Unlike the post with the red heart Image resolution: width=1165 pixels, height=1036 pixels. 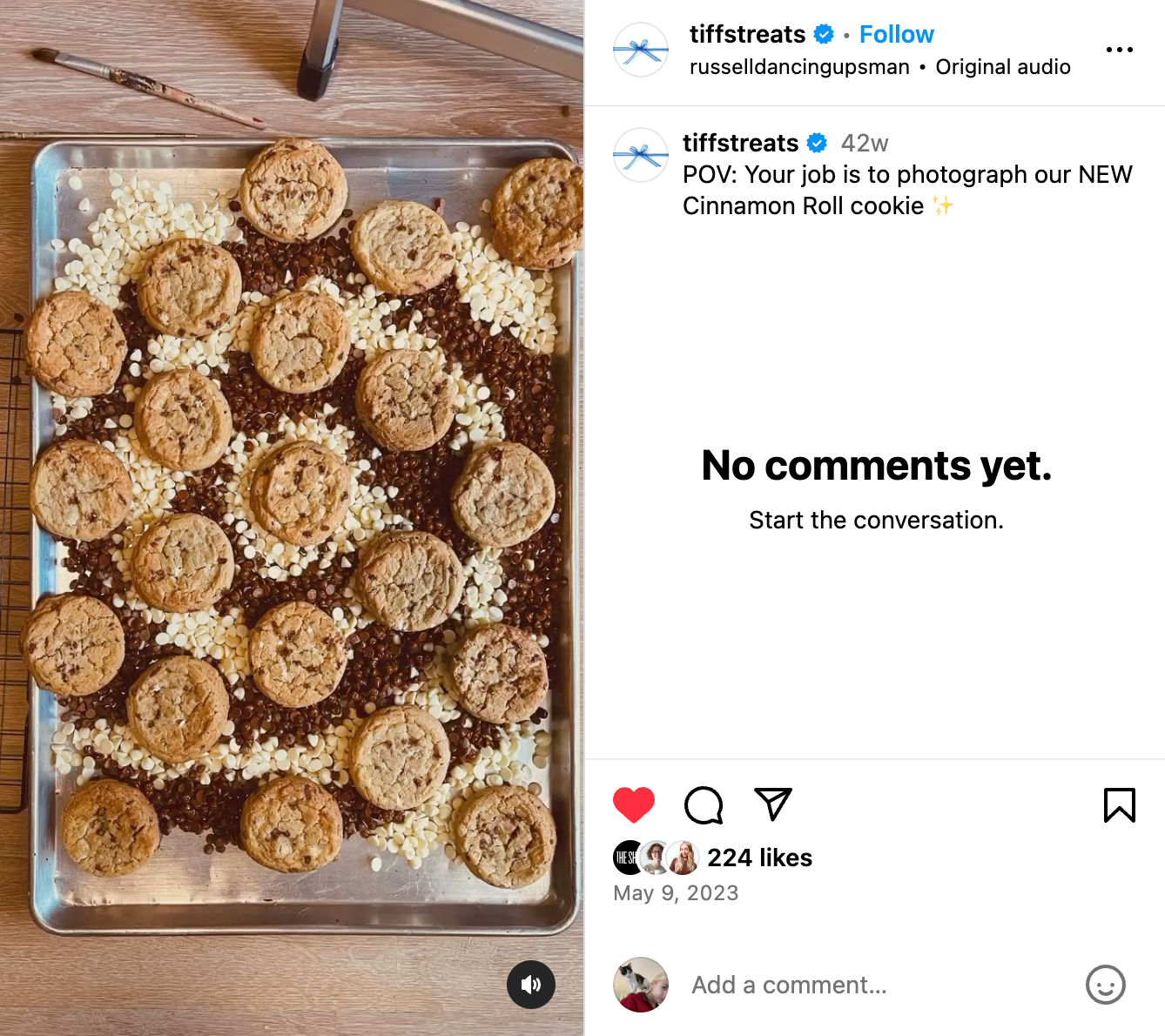click(634, 804)
